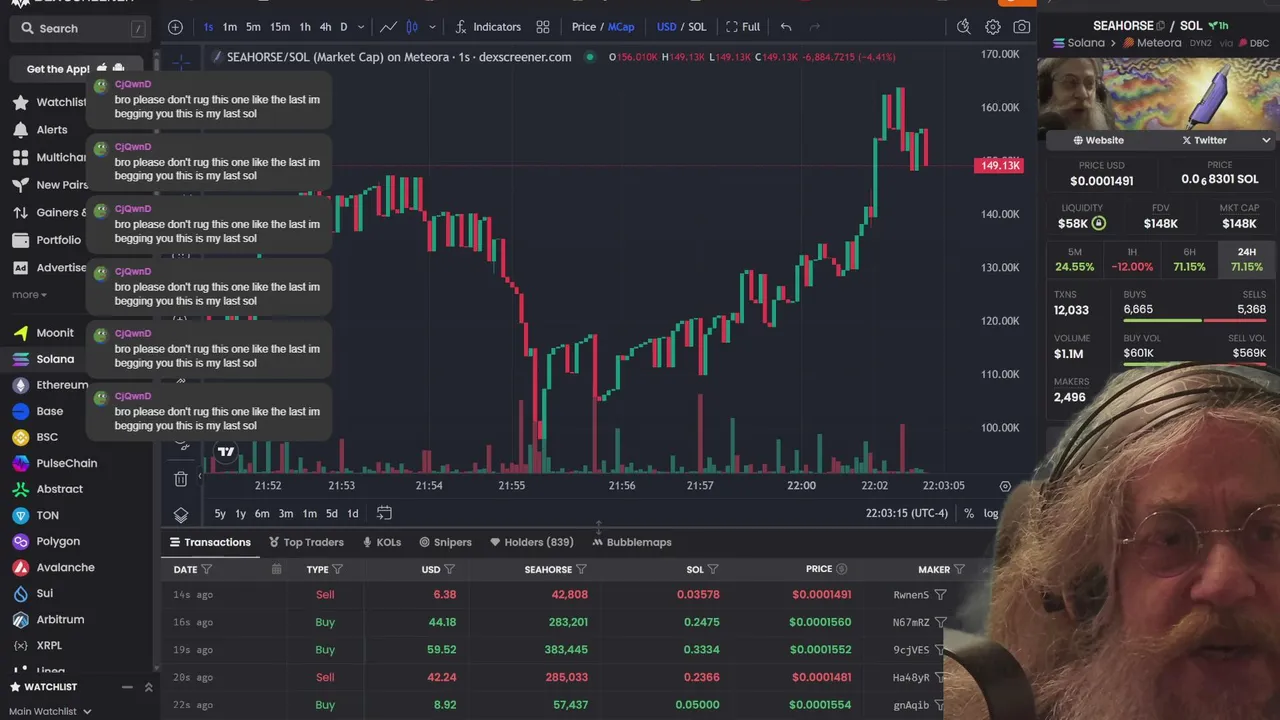Open the object tree layers icon

tap(181, 514)
